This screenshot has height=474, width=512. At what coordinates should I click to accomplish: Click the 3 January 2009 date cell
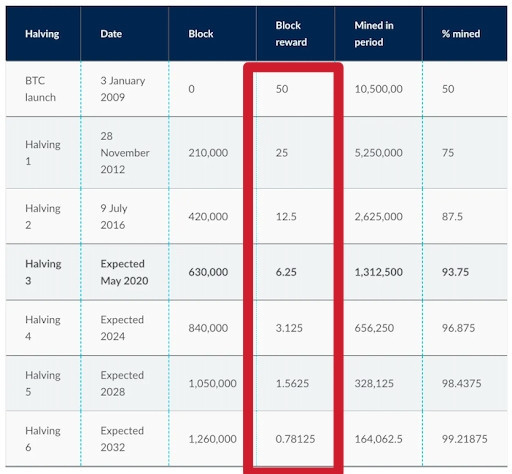[x=123, y=89]
